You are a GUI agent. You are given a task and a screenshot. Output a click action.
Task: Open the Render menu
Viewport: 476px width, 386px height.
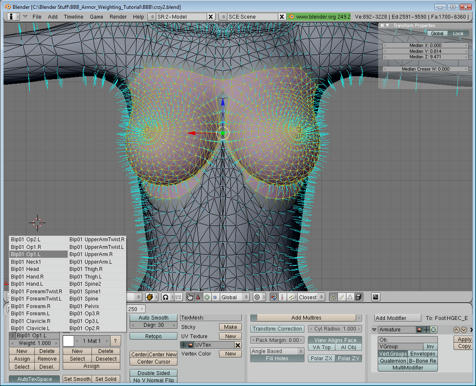[118, 17]
